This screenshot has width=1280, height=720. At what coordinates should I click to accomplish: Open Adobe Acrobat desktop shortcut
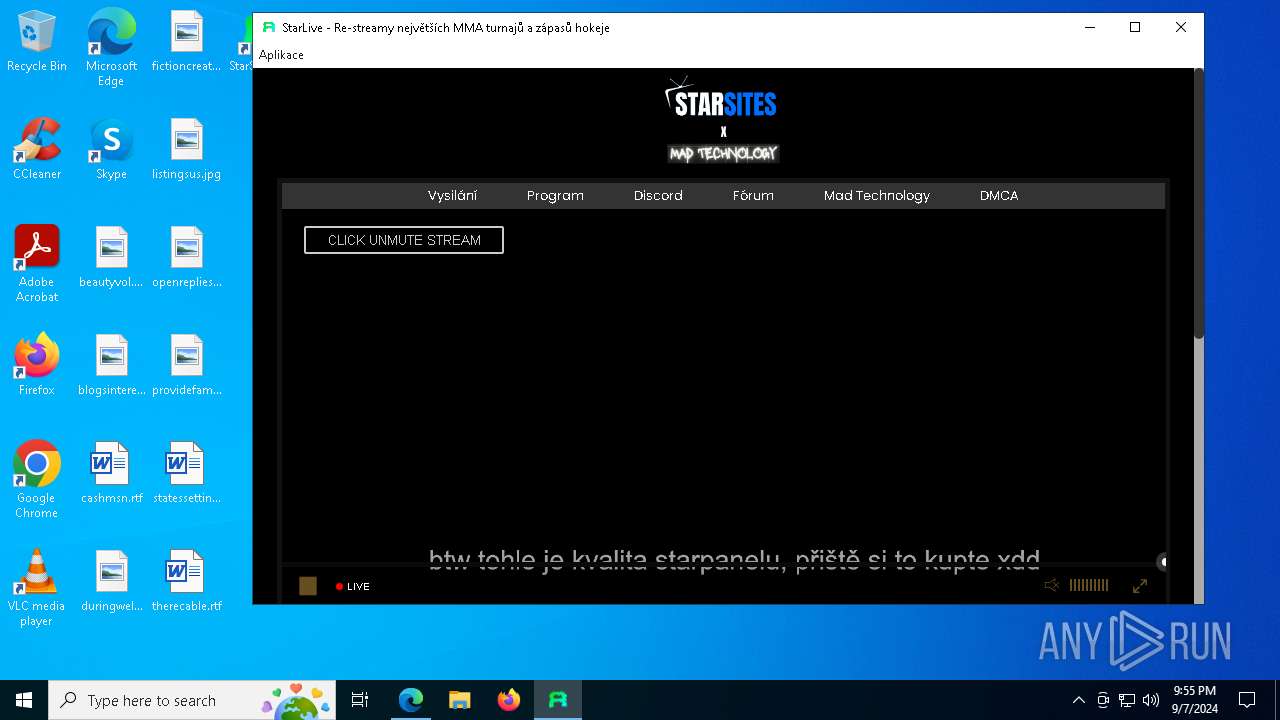pyautogui.click(x=37, y=264)
